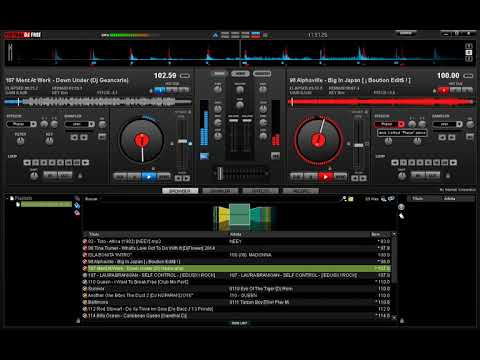Screen dimensions: 480x360
Task: Click the left channel gain knob in mixer
Action: coord(217,89)
